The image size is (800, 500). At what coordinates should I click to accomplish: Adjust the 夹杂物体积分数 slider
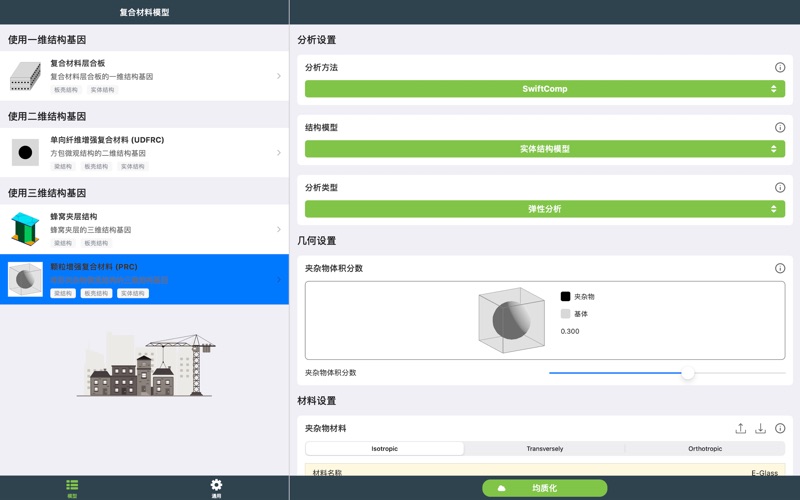[688, 373]
